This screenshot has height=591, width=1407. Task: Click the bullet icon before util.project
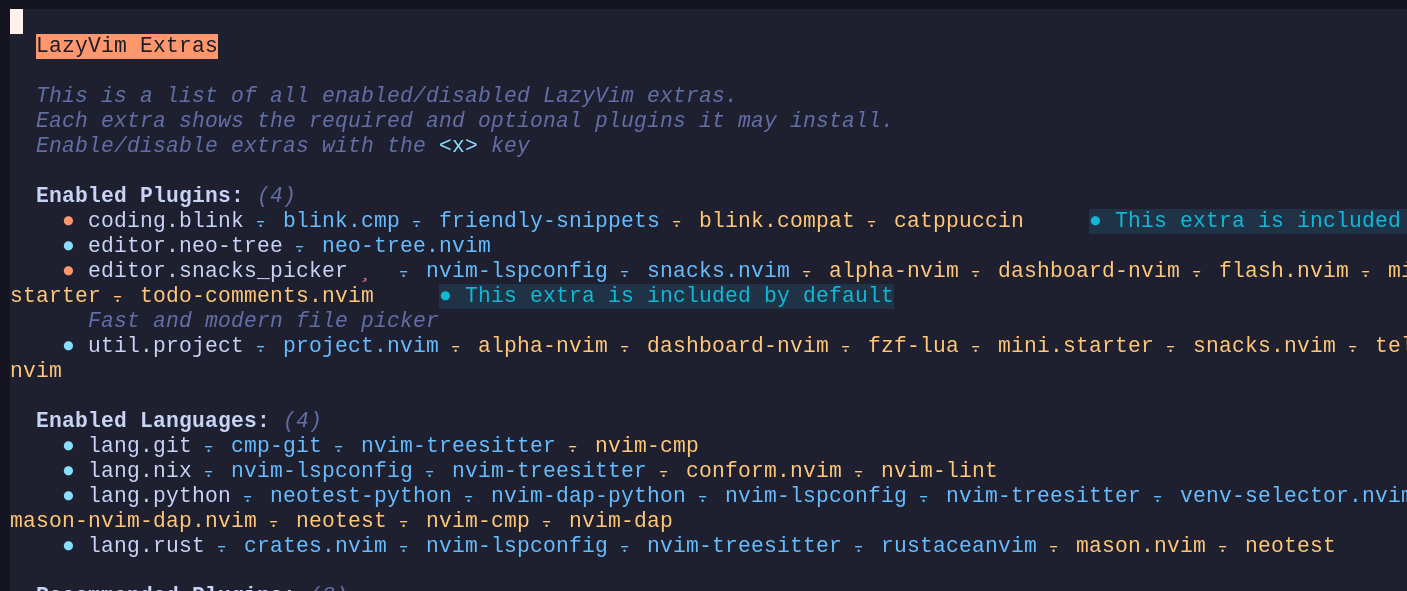tap(68, 346)
